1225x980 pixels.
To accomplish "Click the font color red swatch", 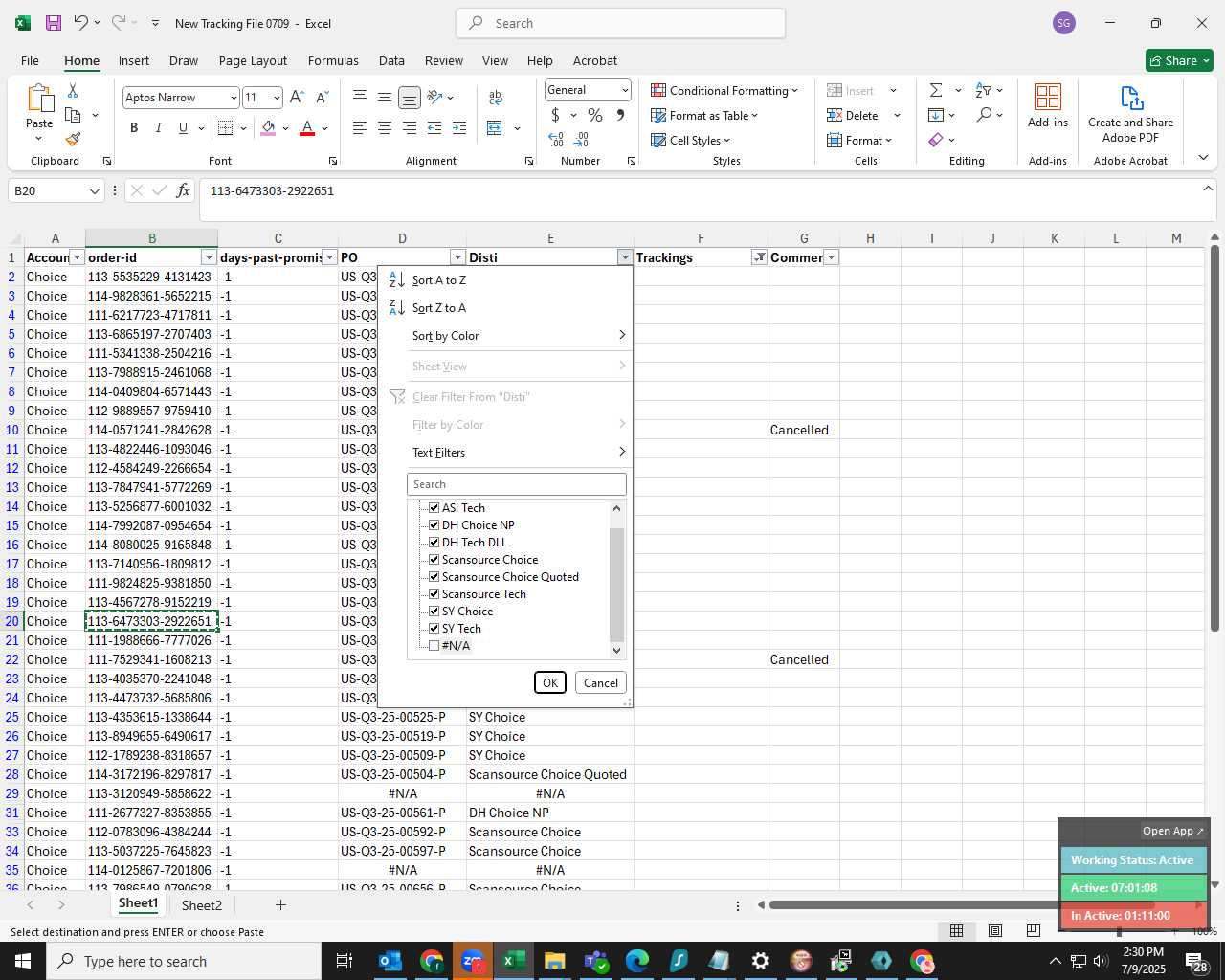I will (x=307, y=127).
